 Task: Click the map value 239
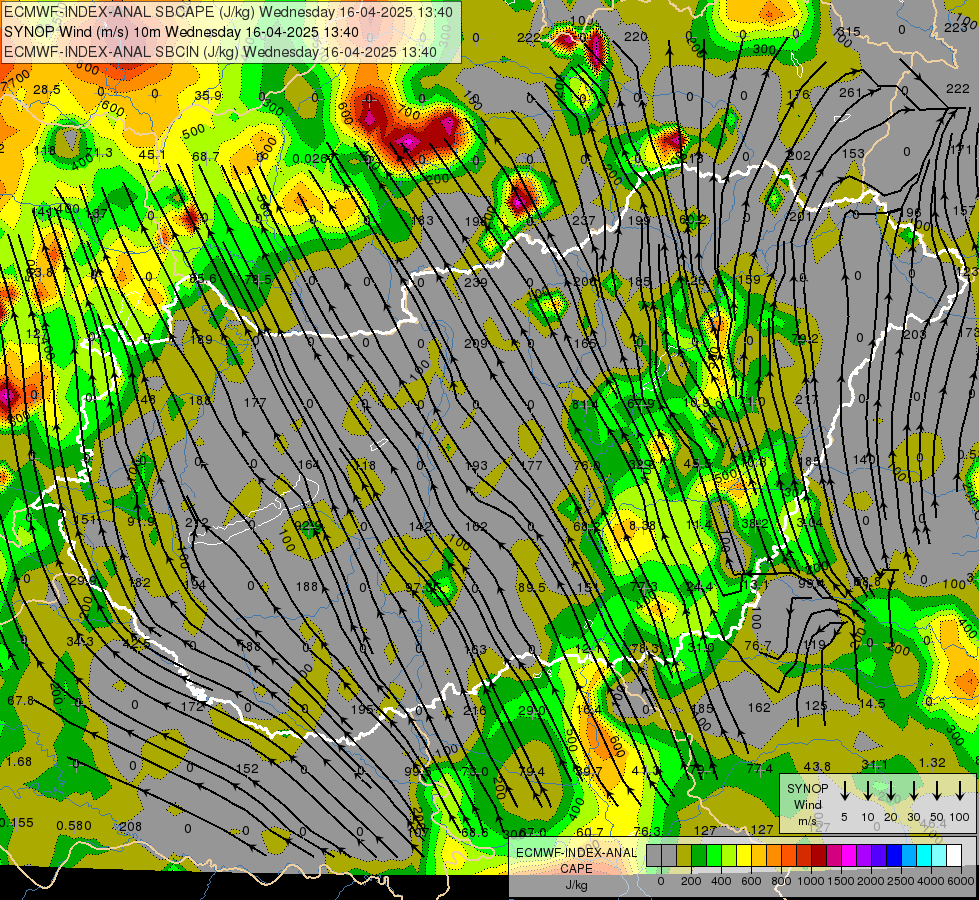click(x=476, y=282)
